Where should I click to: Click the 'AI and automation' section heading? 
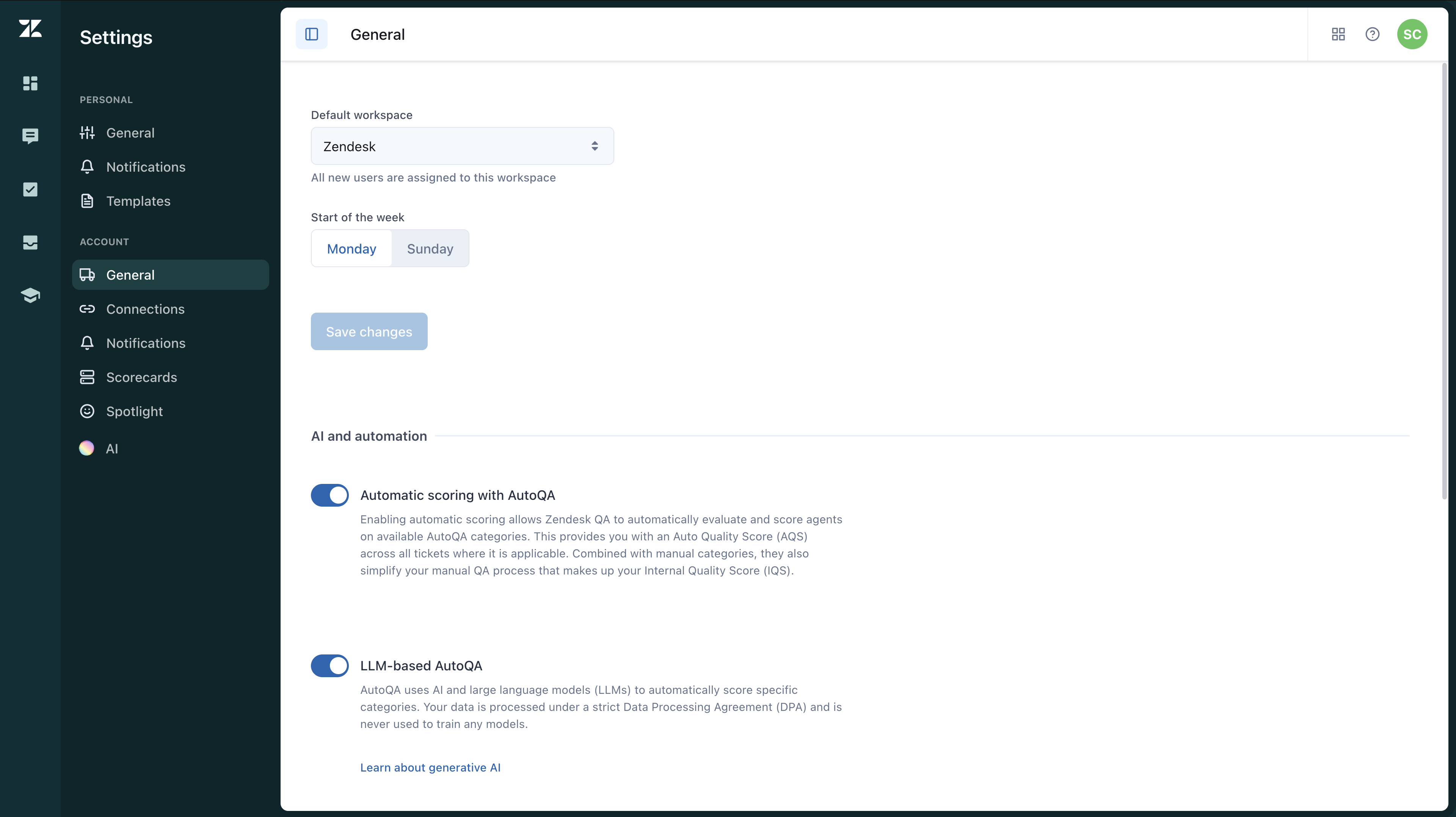point(369,436)
